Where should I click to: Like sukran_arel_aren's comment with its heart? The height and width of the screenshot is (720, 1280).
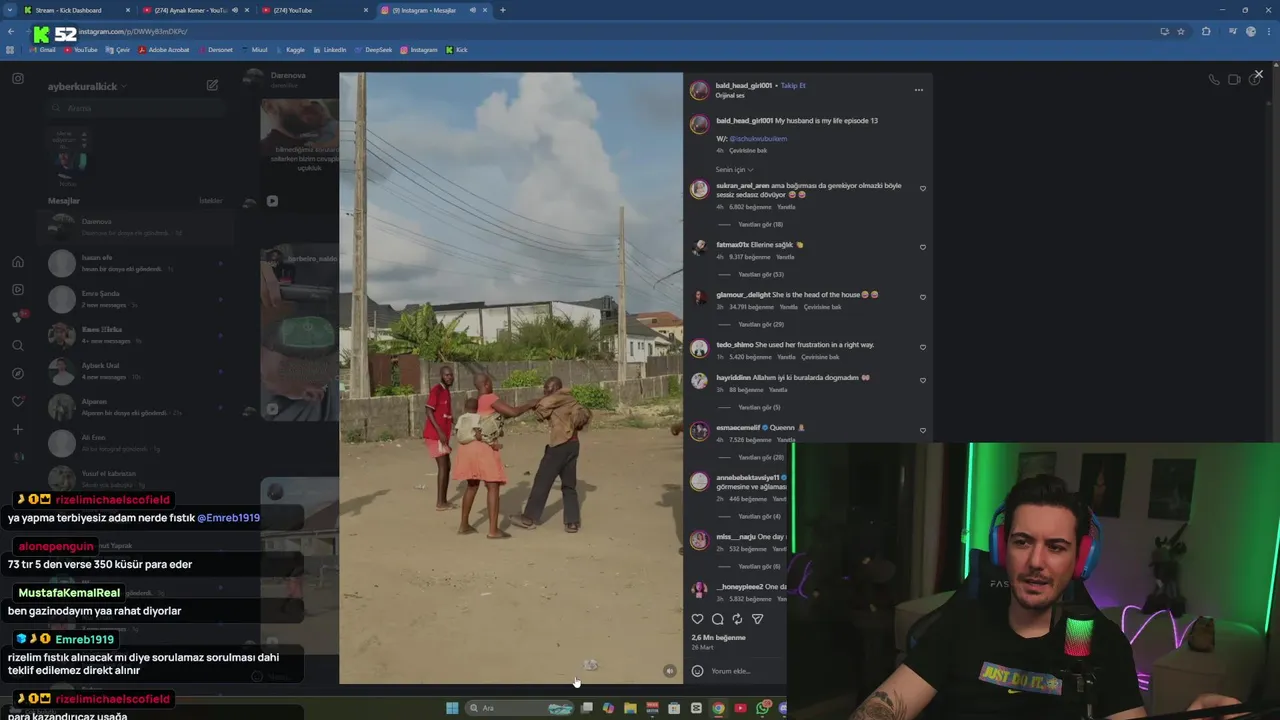click(923, 189)
